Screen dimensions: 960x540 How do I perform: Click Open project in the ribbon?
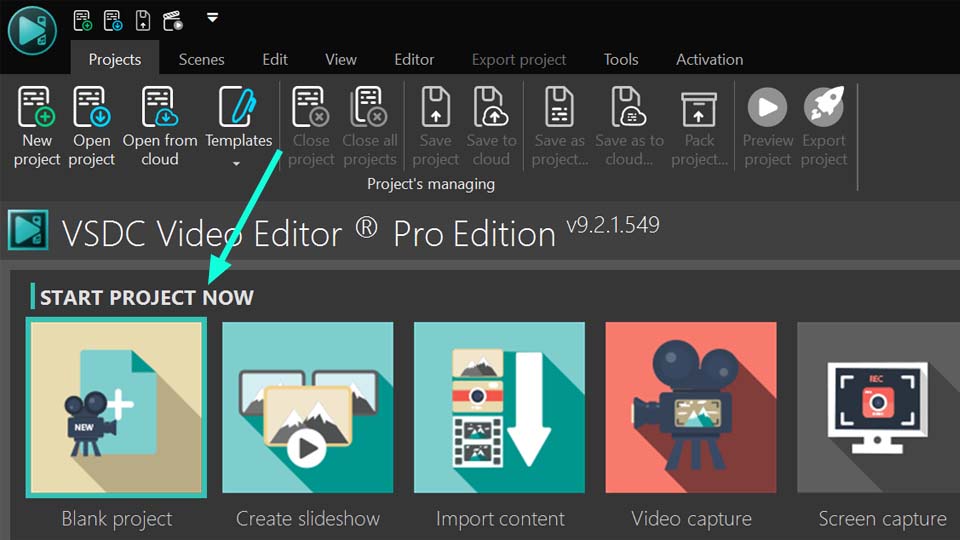[92, 126]
